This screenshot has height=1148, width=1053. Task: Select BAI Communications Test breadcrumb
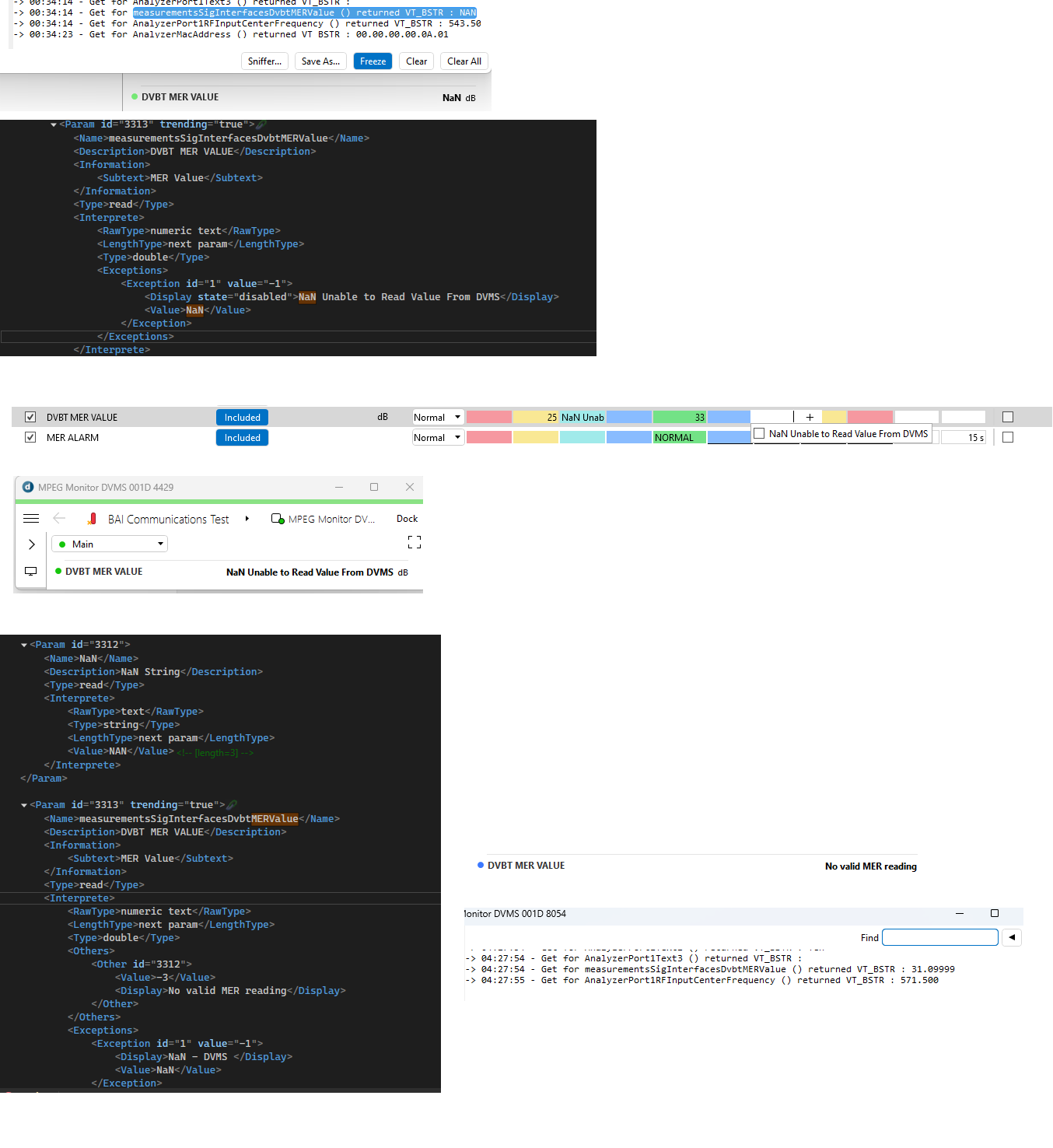click(x=168, y=520)
